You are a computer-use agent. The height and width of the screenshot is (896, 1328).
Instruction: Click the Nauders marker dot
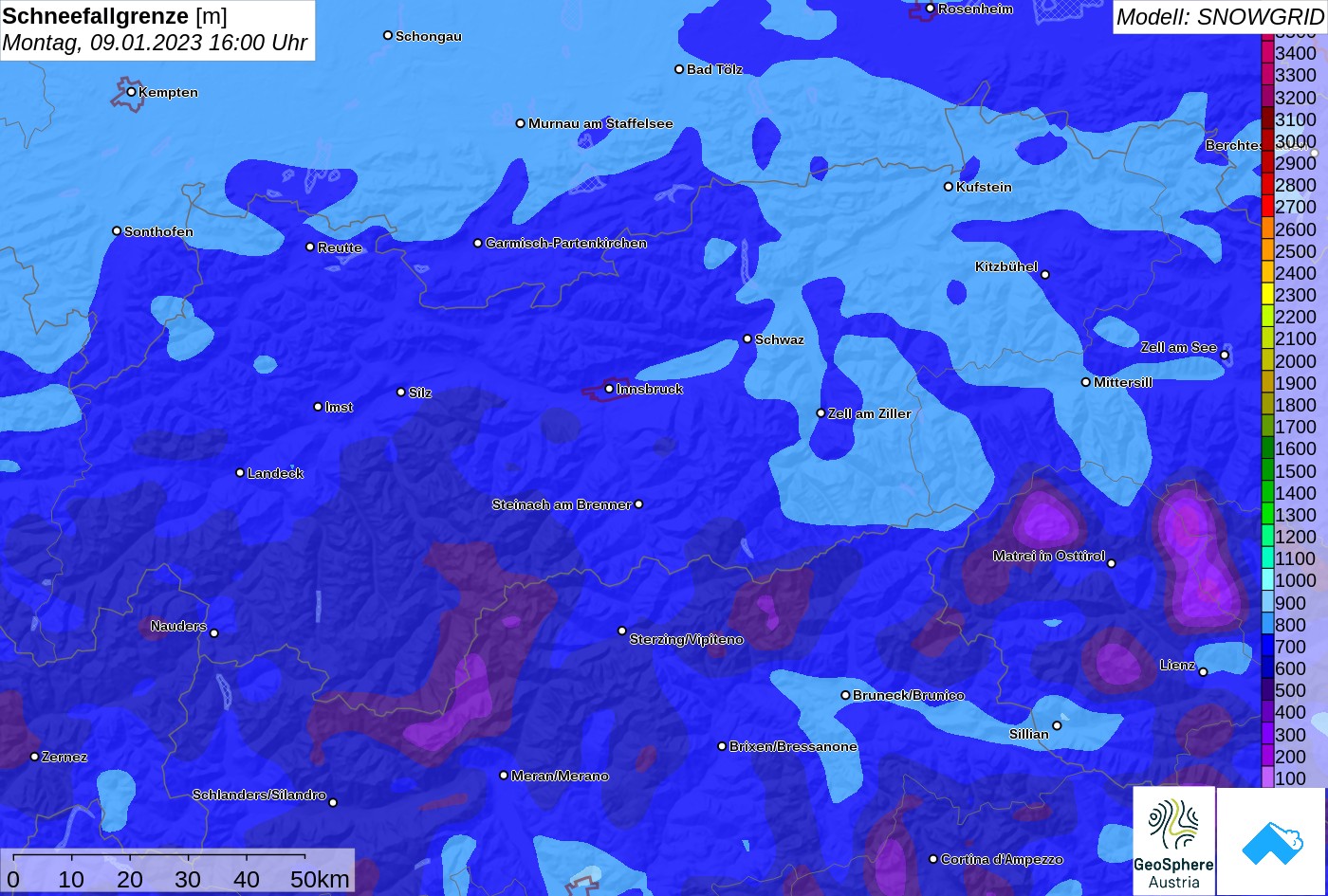(x=213, y=633)
